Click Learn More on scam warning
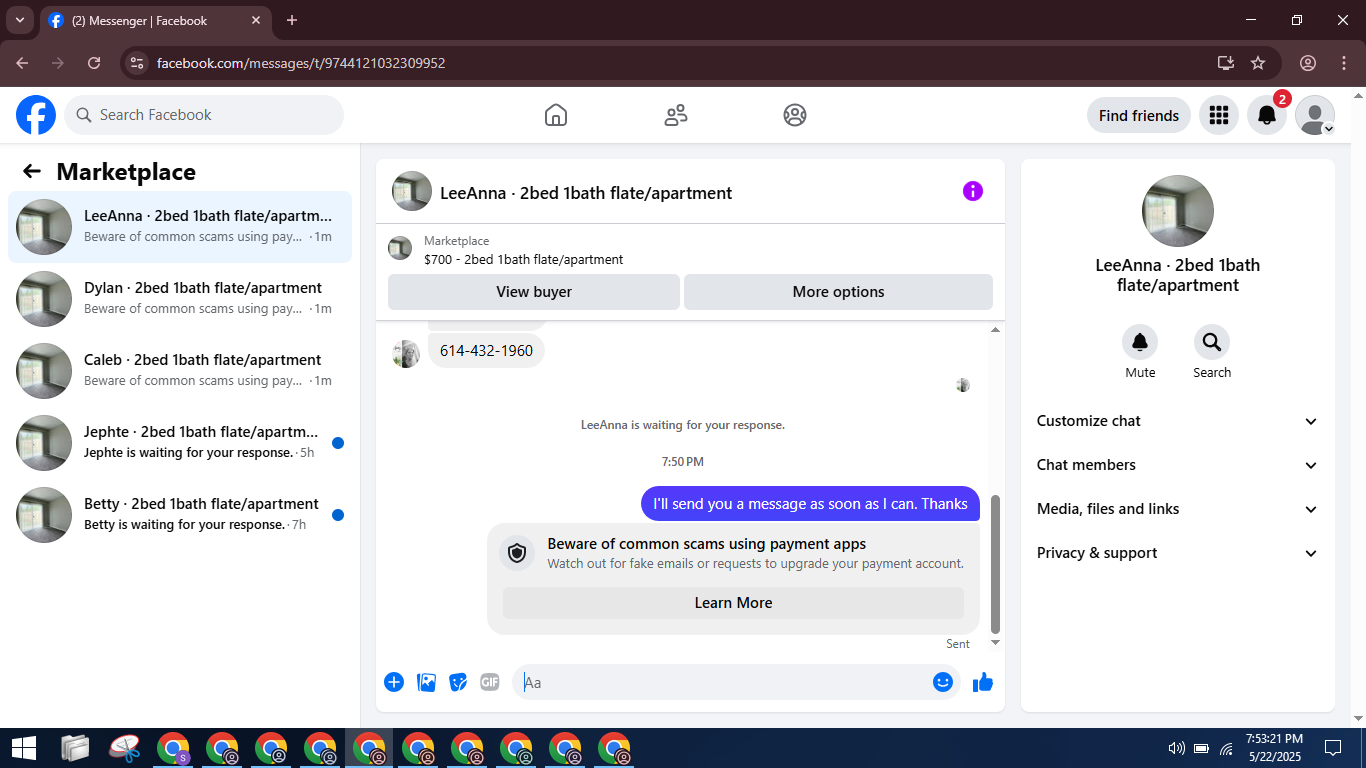 (x=733, y=603)
